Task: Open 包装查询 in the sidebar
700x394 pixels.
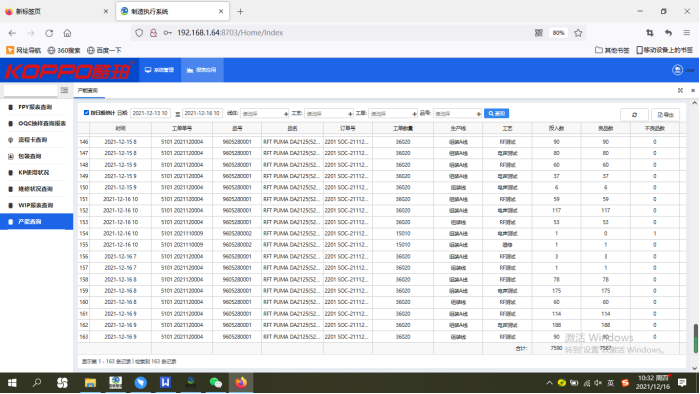Action: (30, 156)
